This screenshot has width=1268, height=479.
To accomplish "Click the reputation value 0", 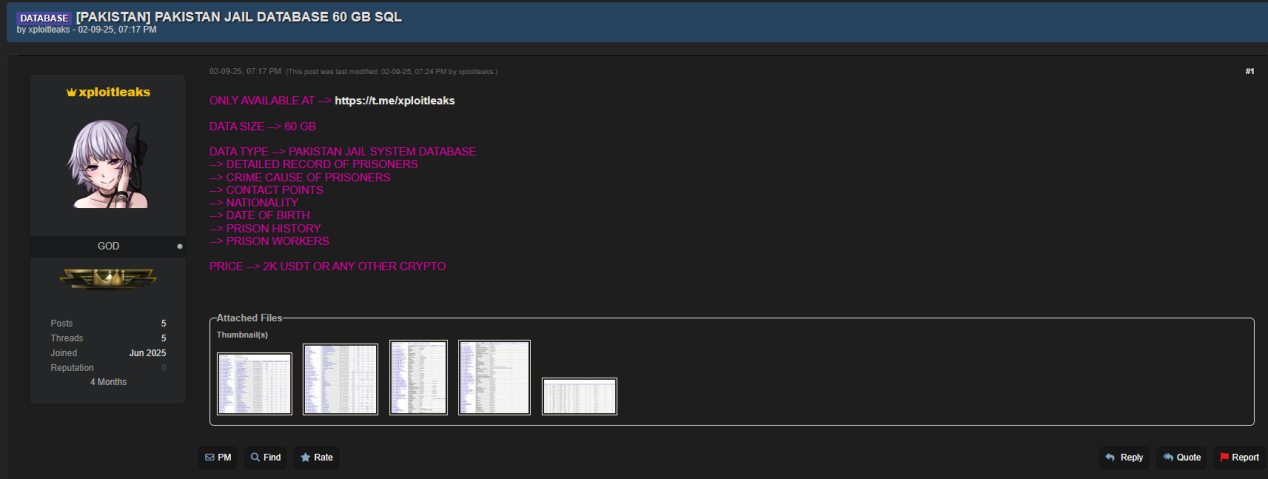I will (x=164, y=368).
